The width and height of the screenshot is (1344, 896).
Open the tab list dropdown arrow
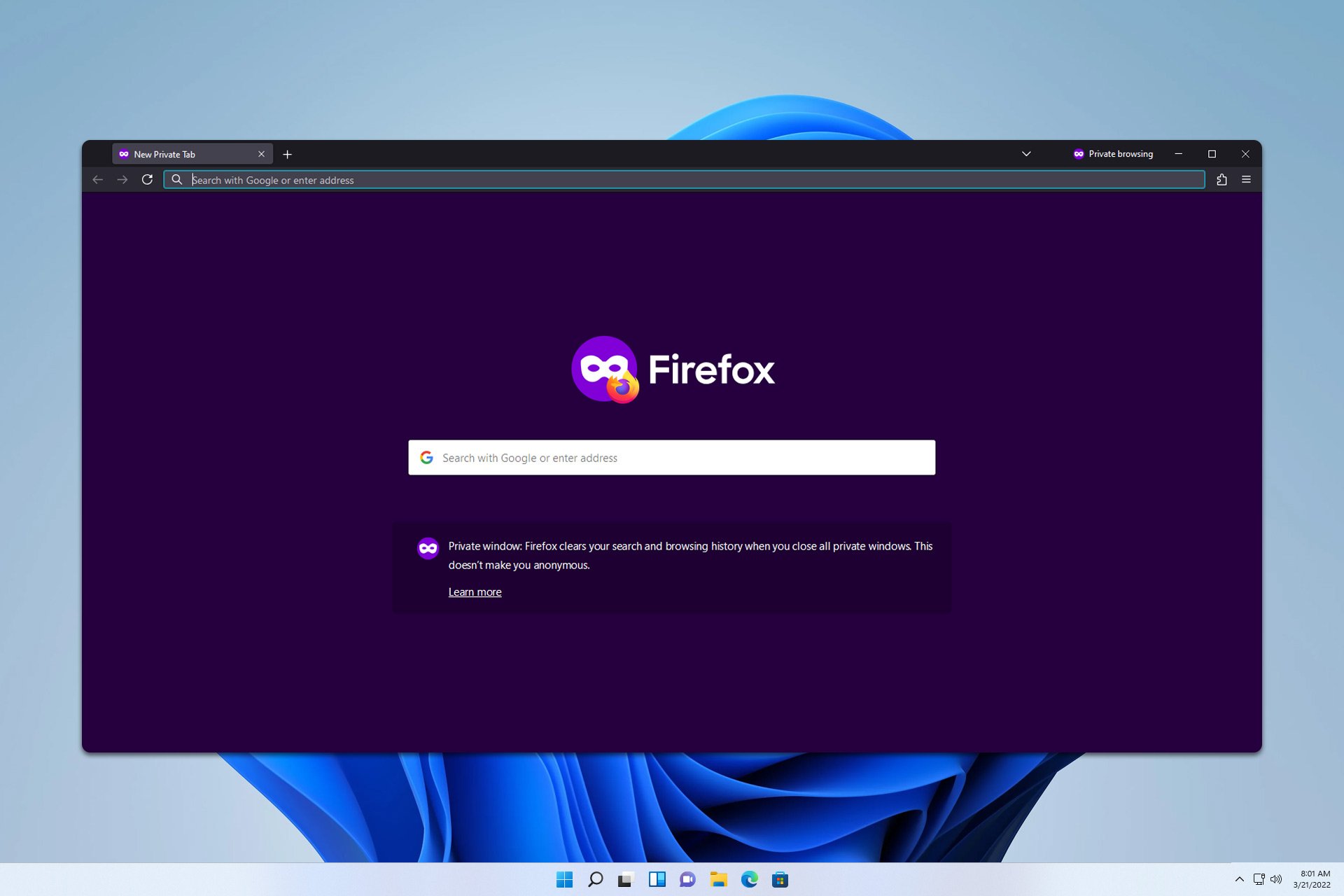(1026, 153)
